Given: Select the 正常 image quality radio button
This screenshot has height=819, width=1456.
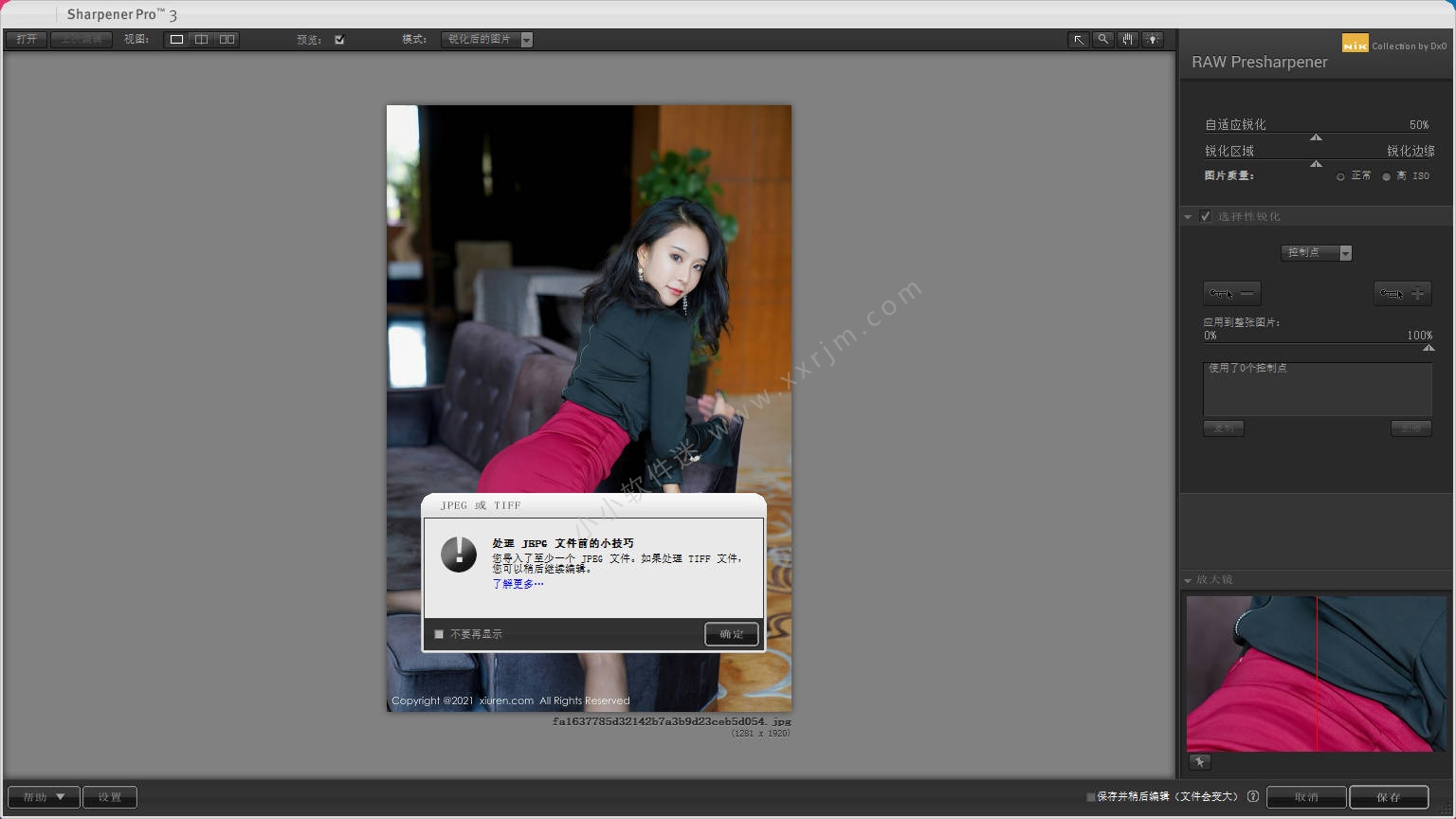Looking at the screenshot, I should tap(1340, 176).
